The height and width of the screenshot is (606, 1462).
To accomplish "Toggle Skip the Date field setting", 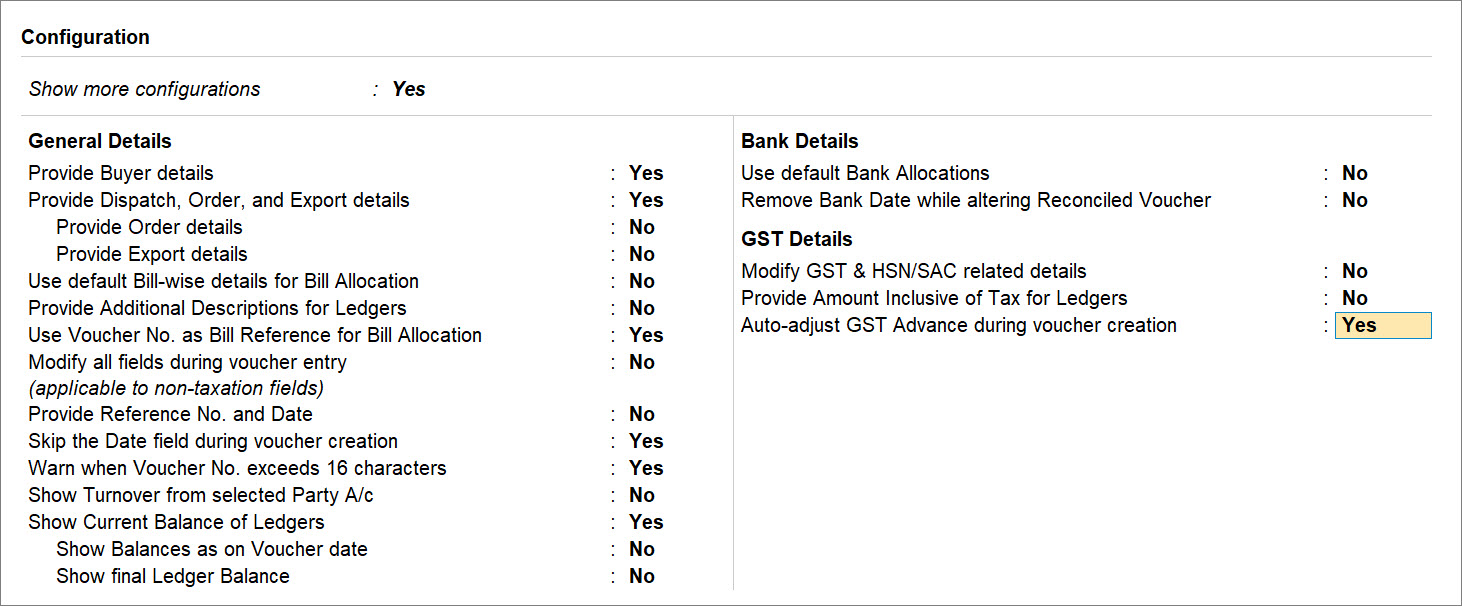I will 646,441.
